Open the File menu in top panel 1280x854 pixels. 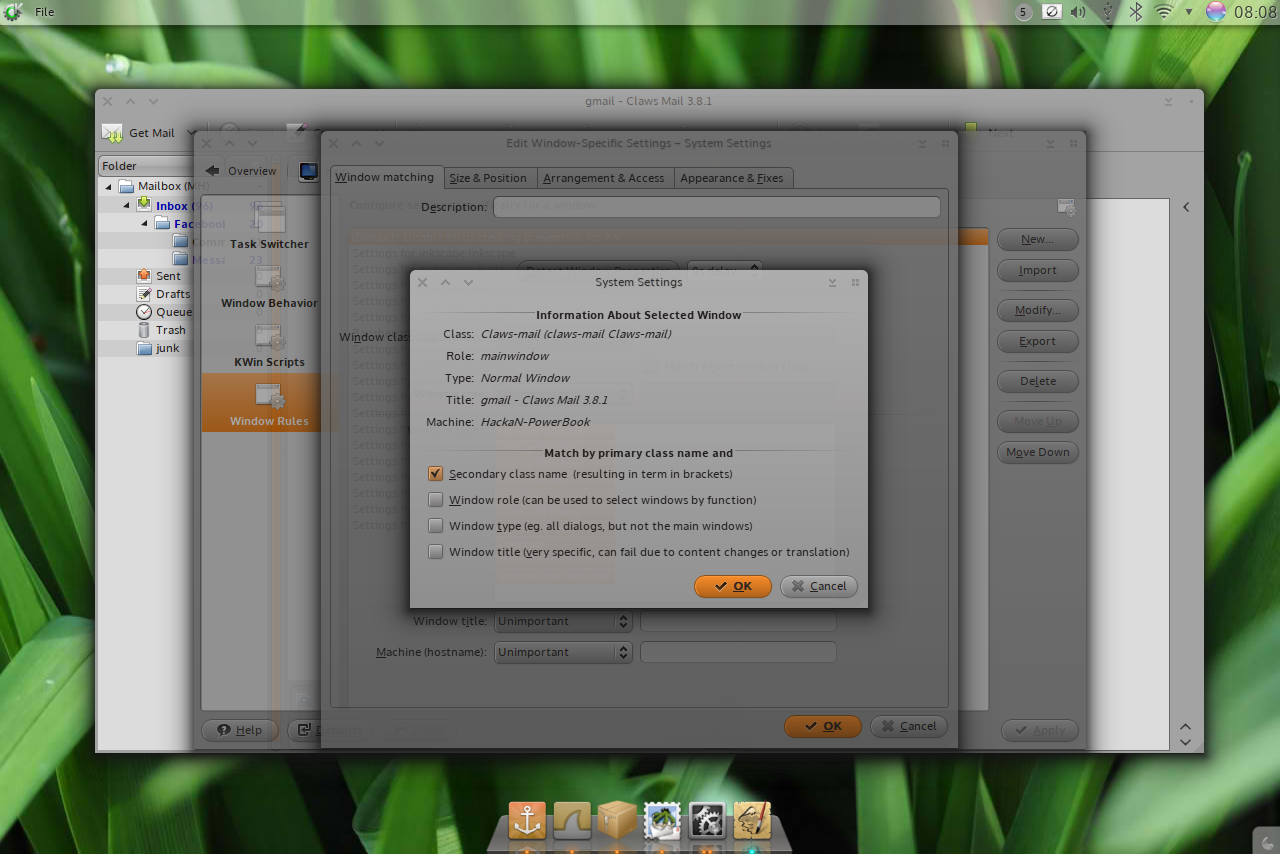click(x=45, y=12)
